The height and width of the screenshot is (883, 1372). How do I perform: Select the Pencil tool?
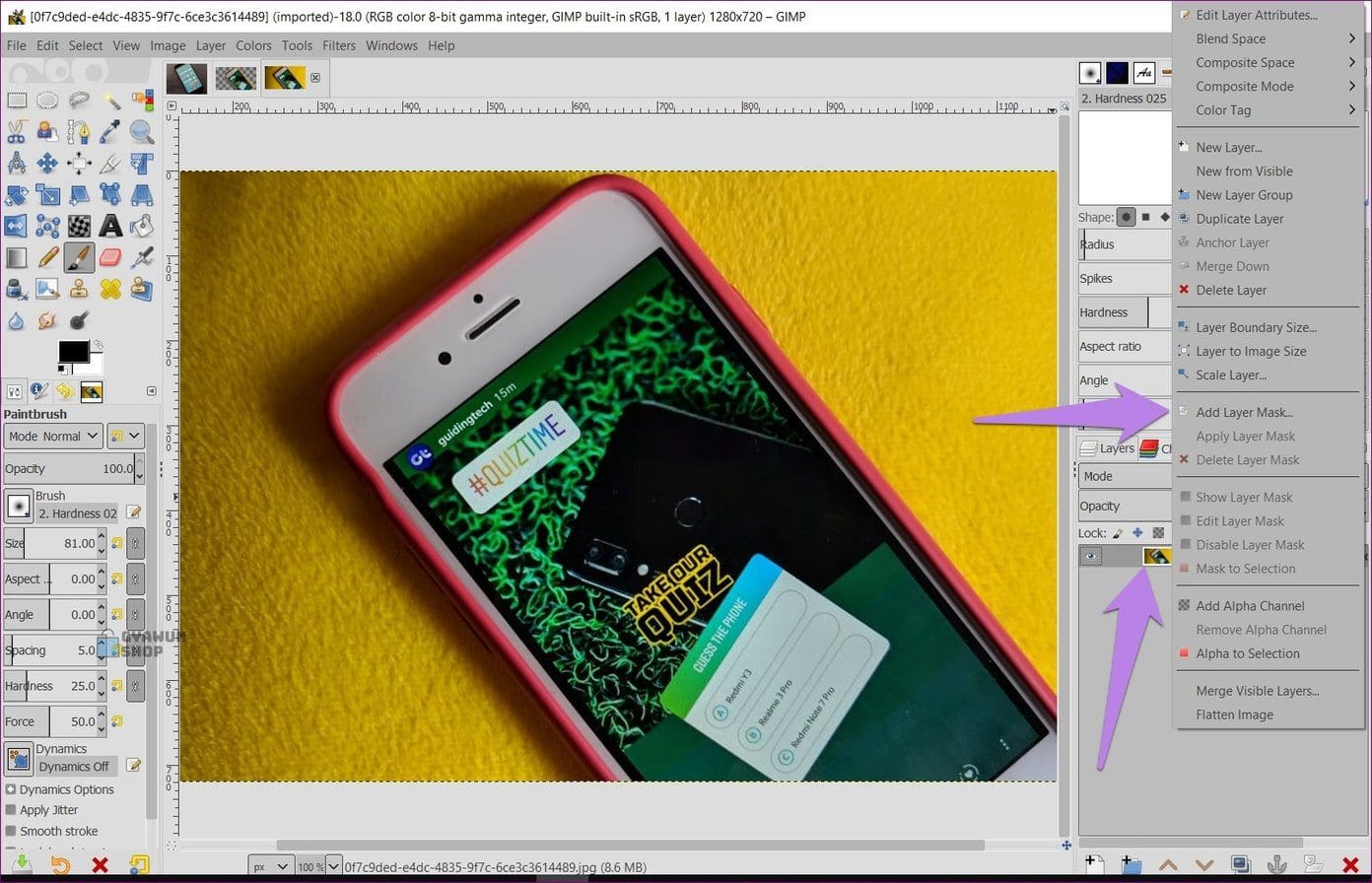tap(47, 258)
